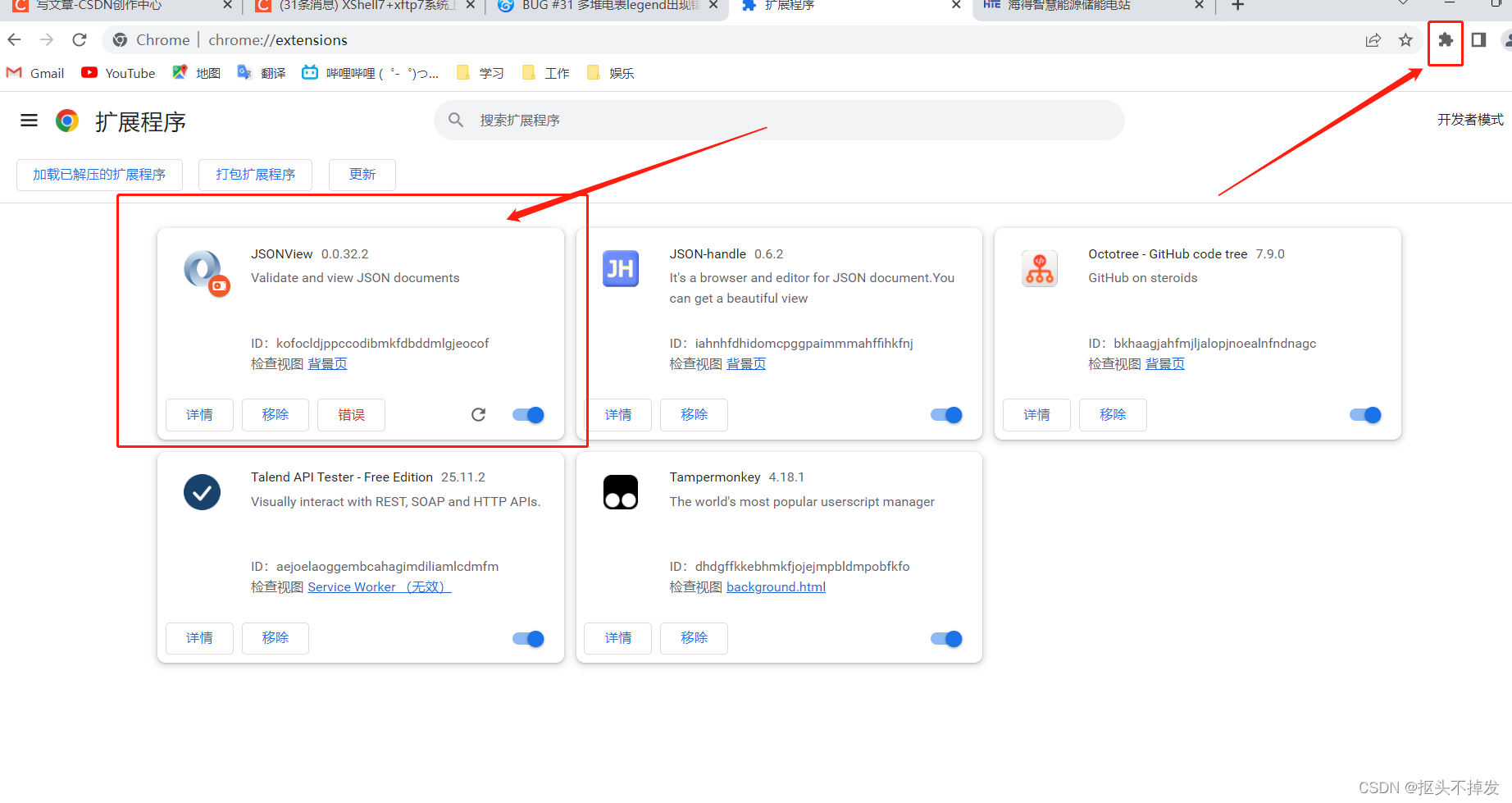This screenshot has height=803, width=1512.
Task: Open 详情 details for Tampermonkey
Action: pyautogui.click(x=618, y=638)
